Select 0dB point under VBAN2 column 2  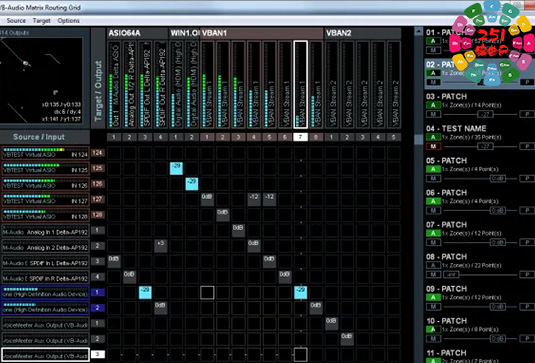click(x=347, y=339)
